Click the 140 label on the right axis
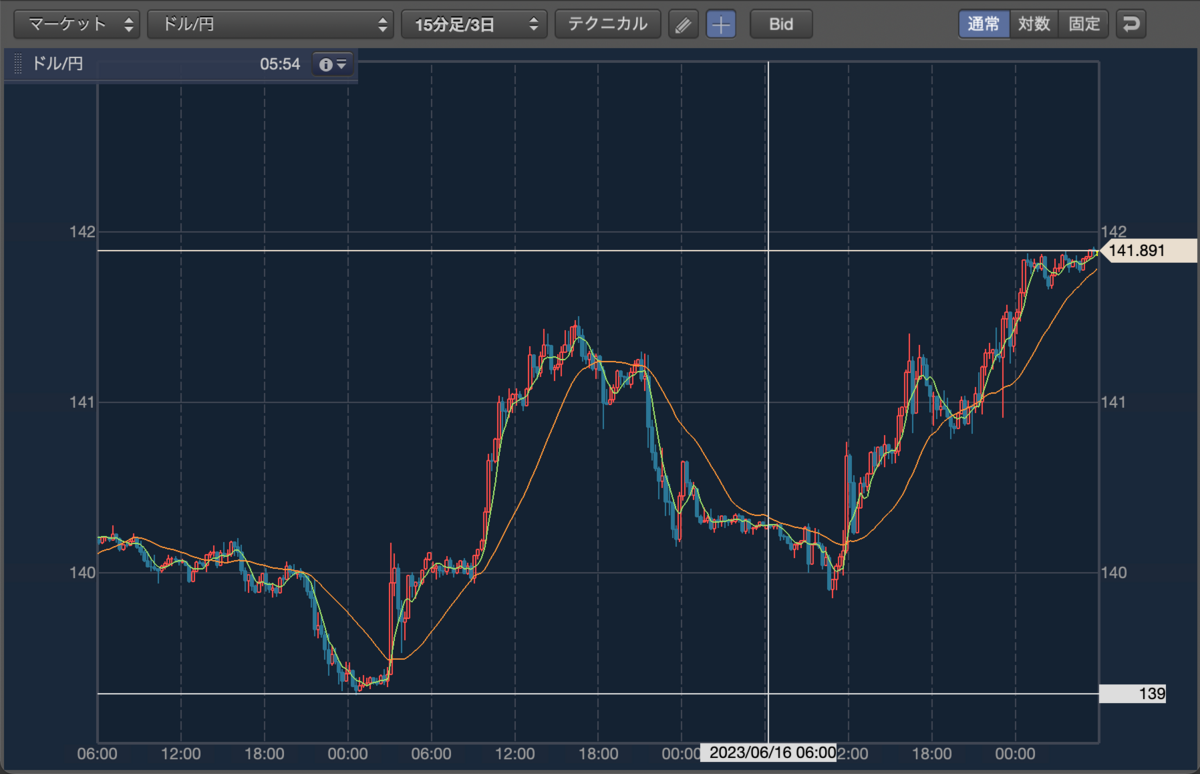 1113,573
